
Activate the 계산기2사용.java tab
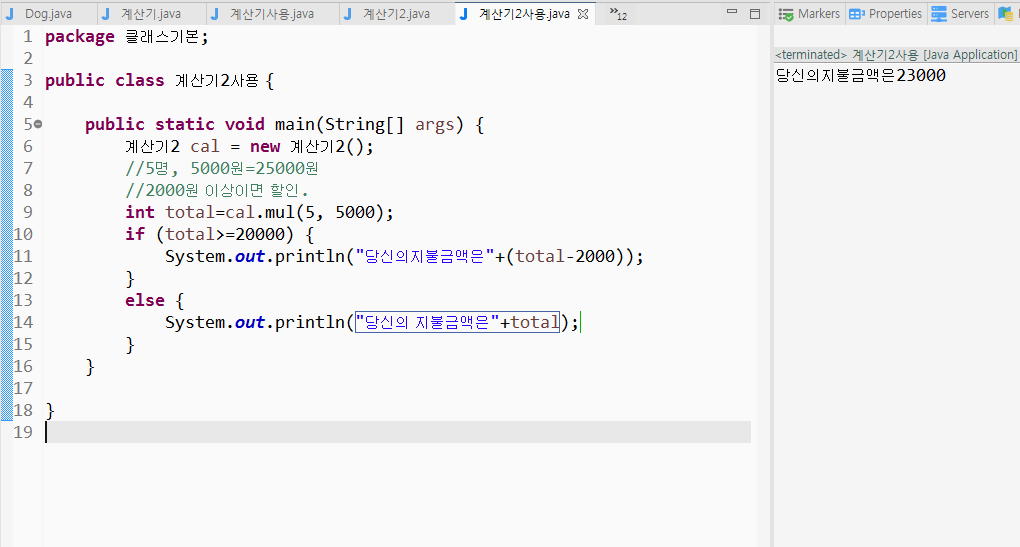[524, 14]
